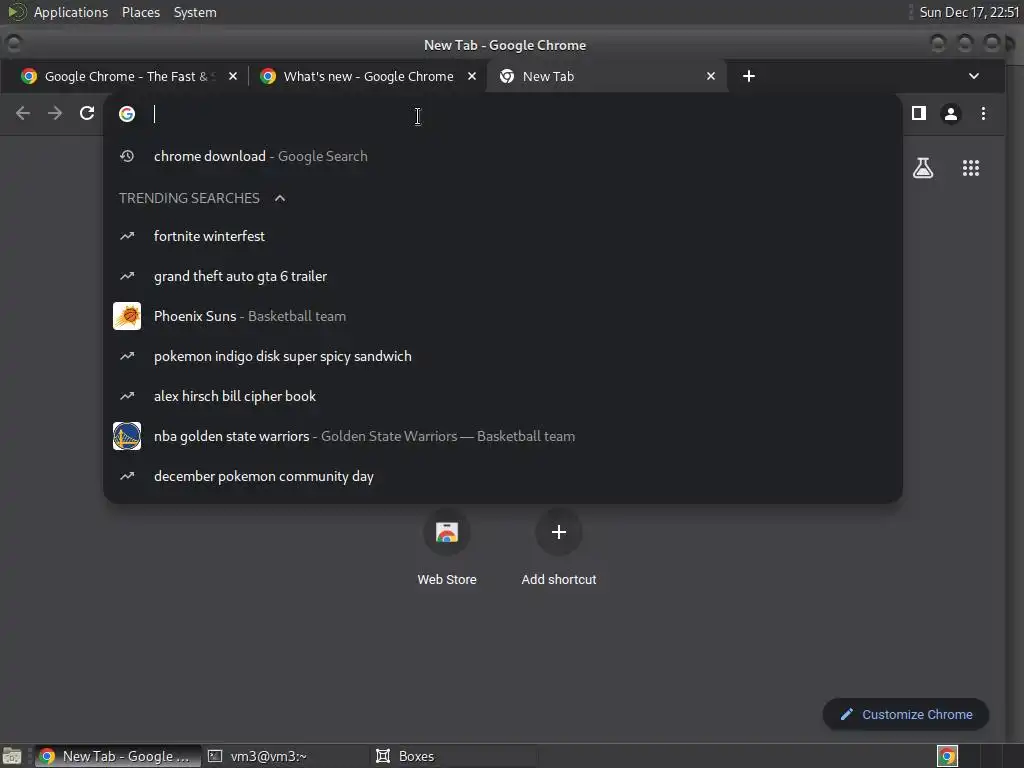Click Chrome icon in system tray
Viewport: 1024px width, 768px height.
(x=948, y=756)
